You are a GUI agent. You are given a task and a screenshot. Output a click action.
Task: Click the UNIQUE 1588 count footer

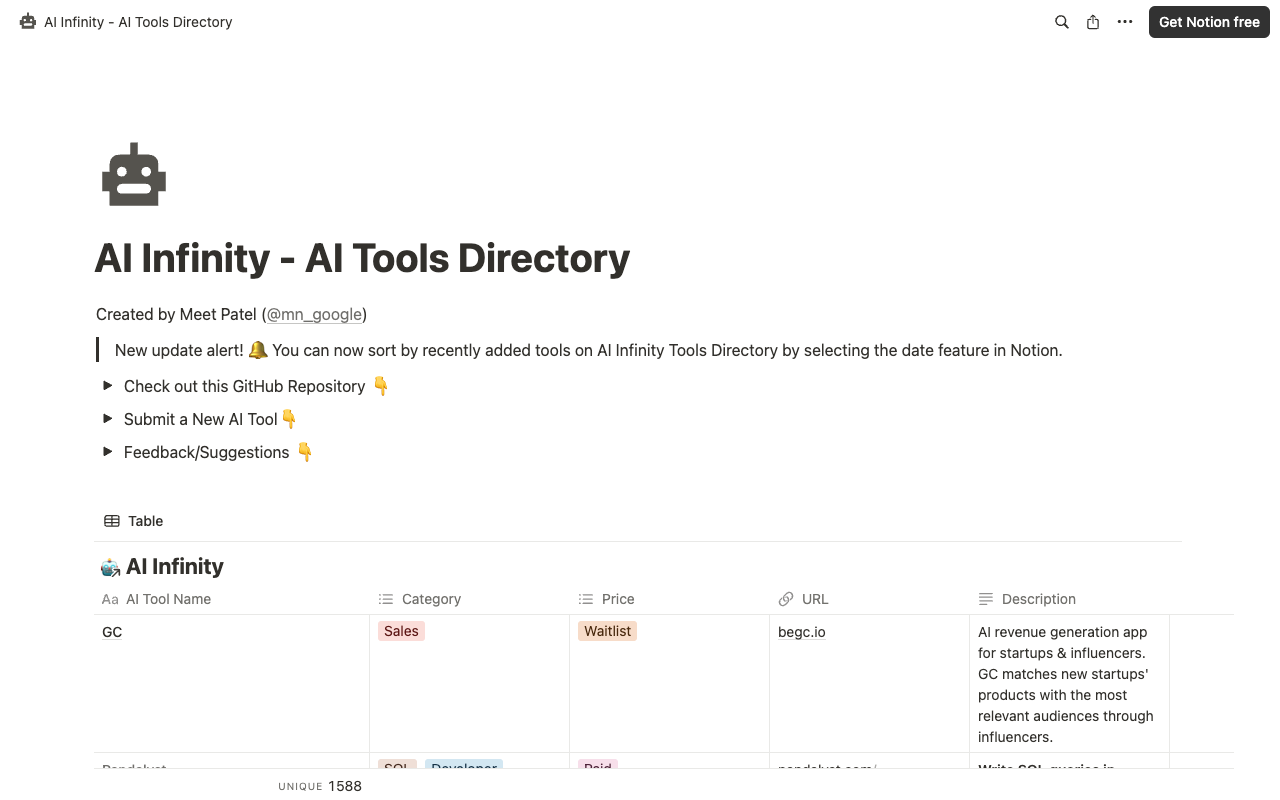click(320, 786)
